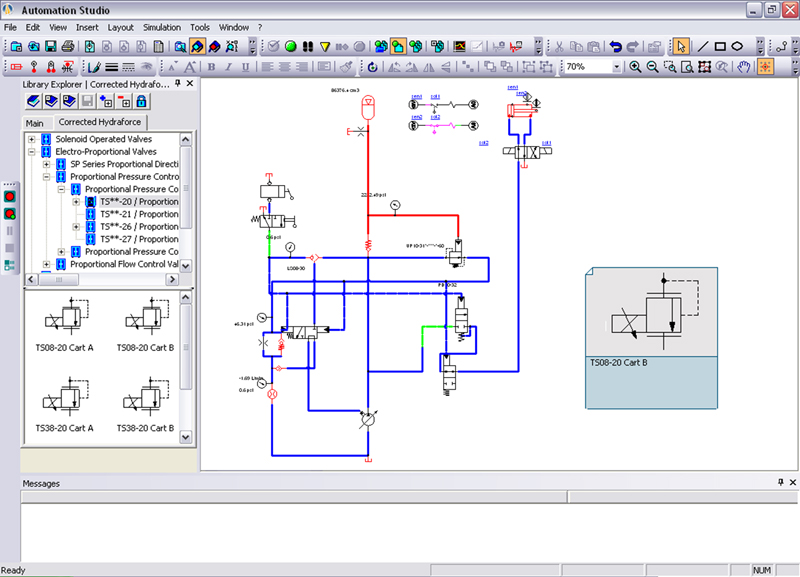Image resolution: width=800 pixels, height=577 pixels.
Task: Toggle bold text formatting
Action: 212,66
